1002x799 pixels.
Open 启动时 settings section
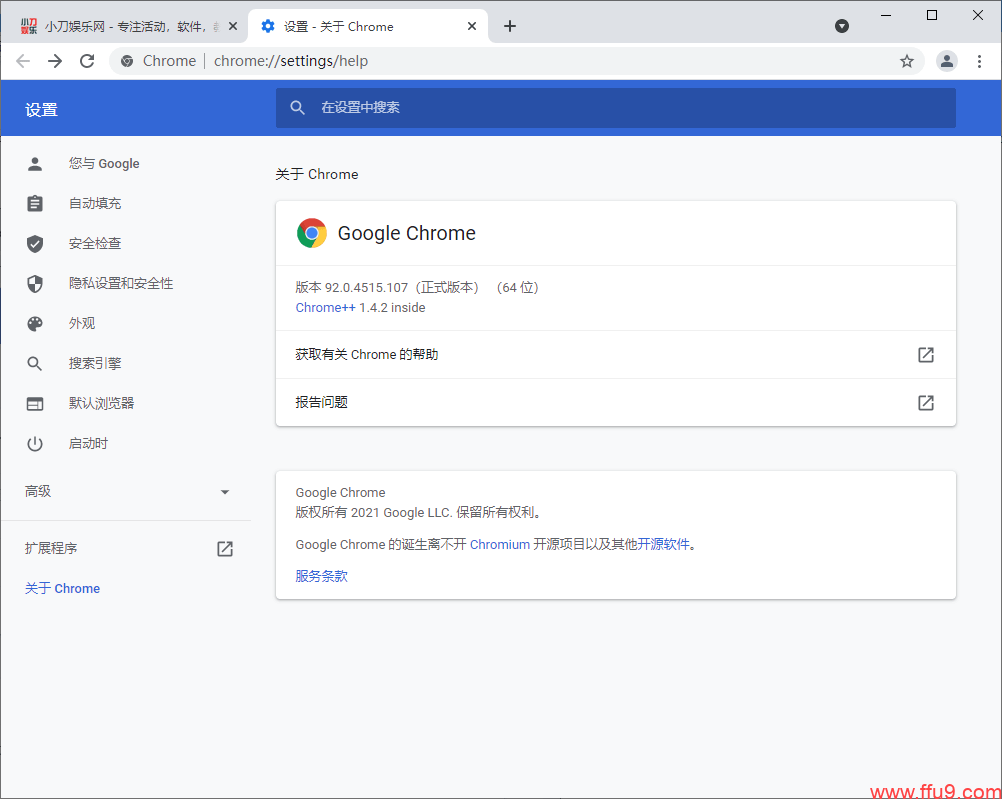click(x=88, y=444)
